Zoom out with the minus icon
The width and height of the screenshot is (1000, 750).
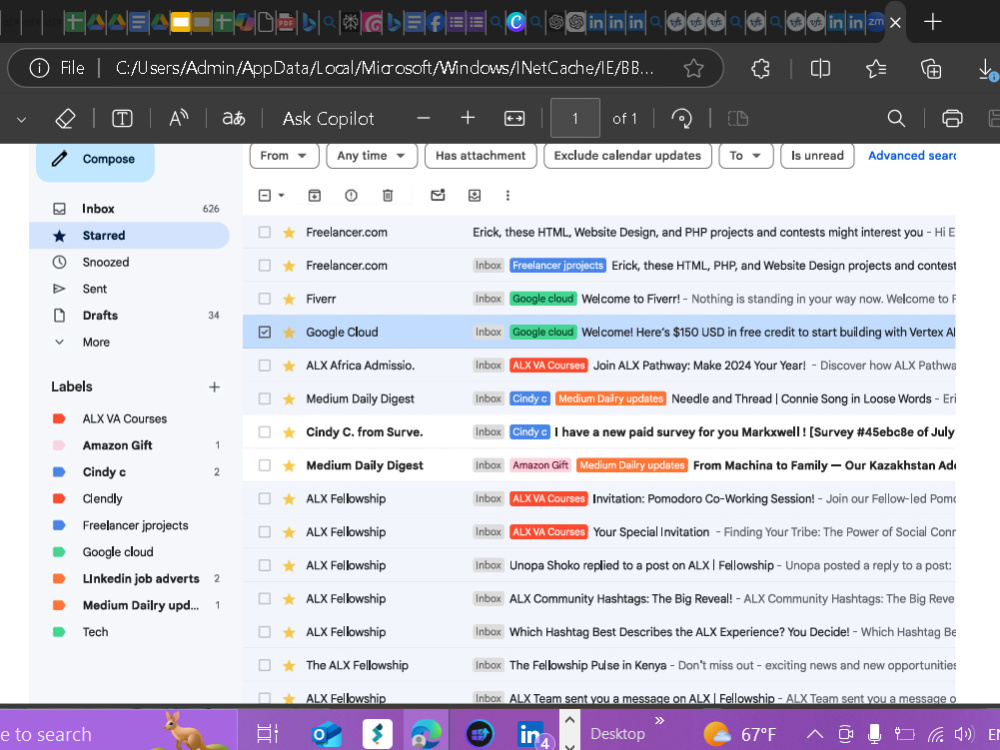pos(423,119)
